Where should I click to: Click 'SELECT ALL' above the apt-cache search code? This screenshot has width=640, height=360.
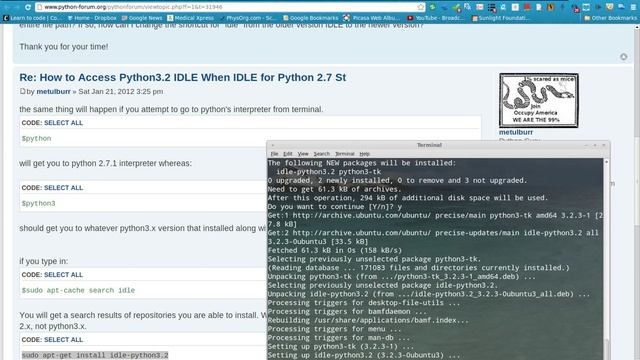point(63,275)
